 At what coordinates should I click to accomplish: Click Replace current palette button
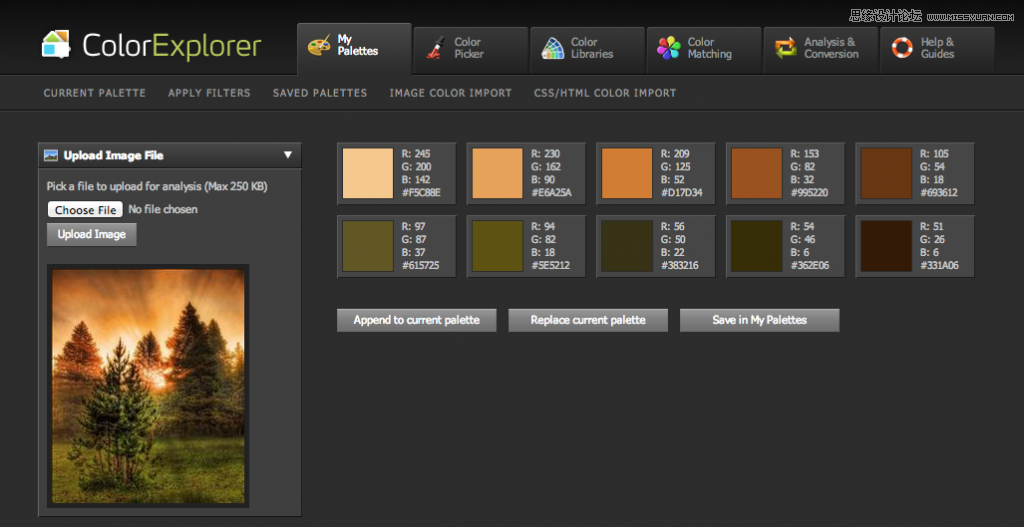588,320
